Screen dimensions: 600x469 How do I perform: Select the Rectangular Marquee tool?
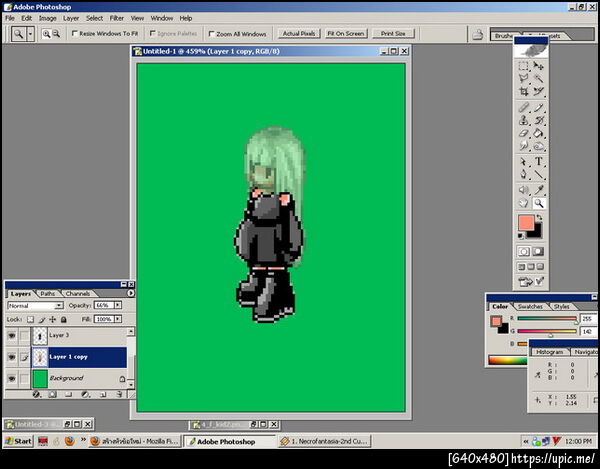523,66
